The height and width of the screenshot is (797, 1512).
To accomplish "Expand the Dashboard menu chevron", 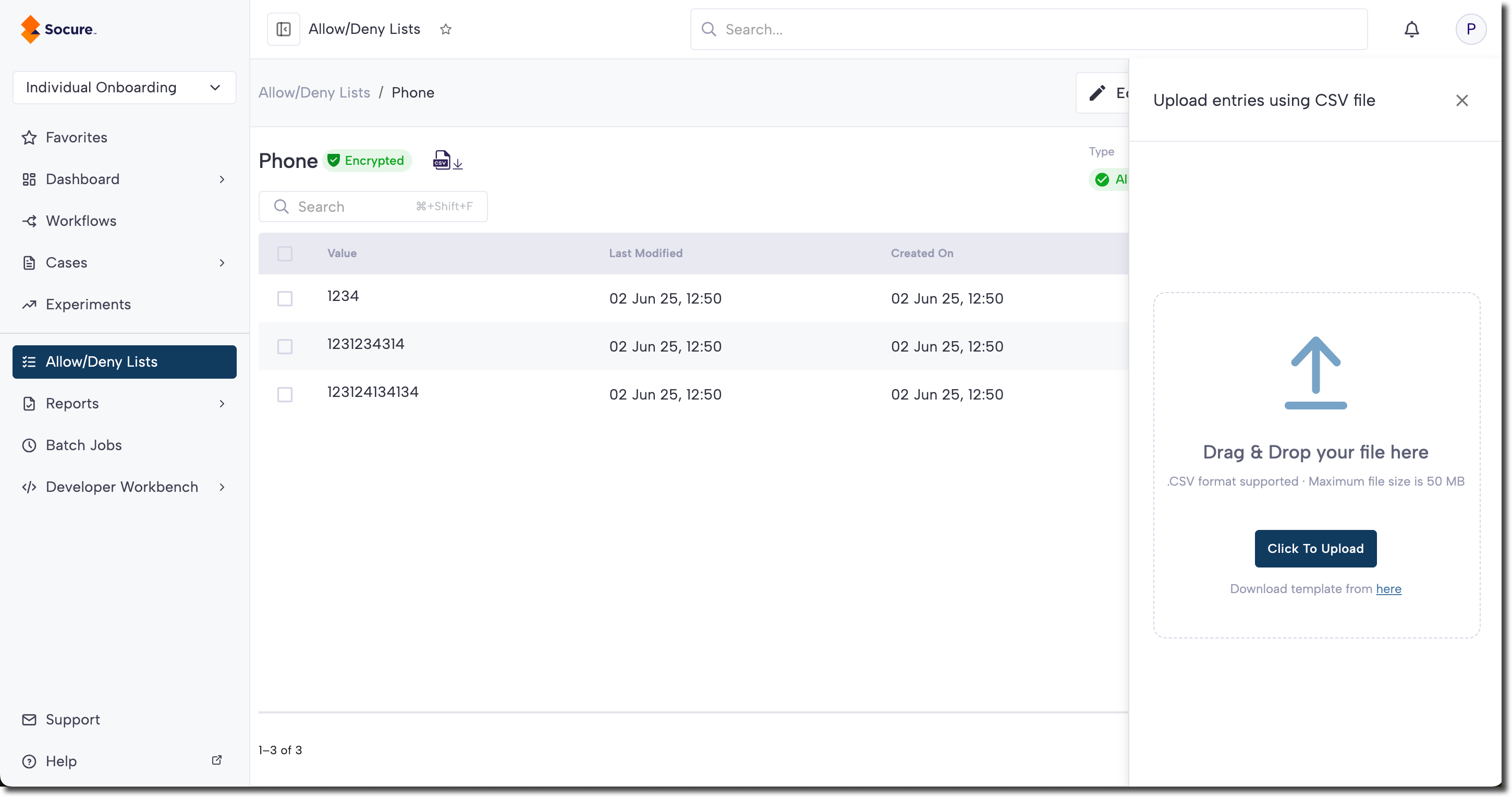I will coord(222,179).
